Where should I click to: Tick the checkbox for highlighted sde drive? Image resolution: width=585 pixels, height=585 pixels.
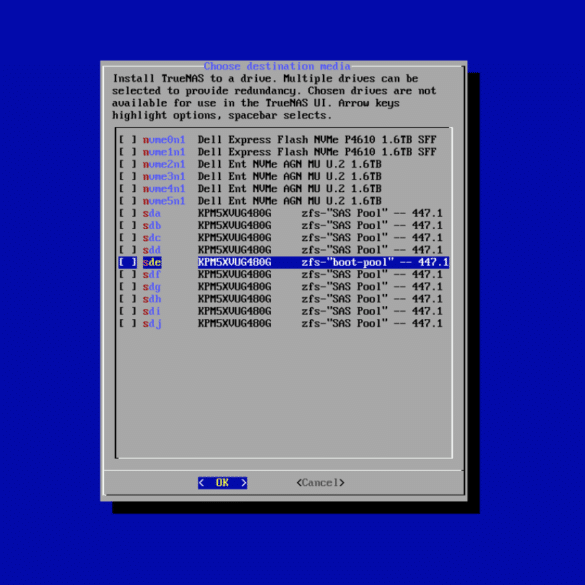point(128,262)
